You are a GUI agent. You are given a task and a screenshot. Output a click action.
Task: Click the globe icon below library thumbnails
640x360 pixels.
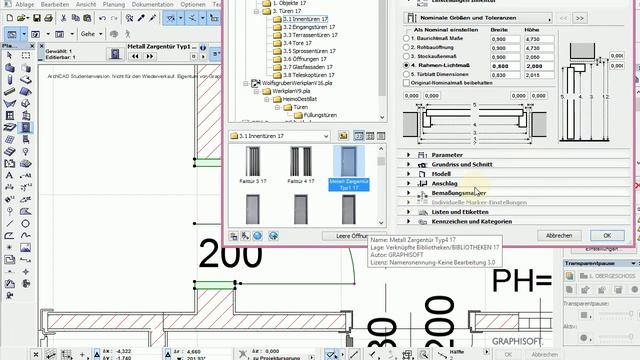pyautogui.click(x=257, y=236)
